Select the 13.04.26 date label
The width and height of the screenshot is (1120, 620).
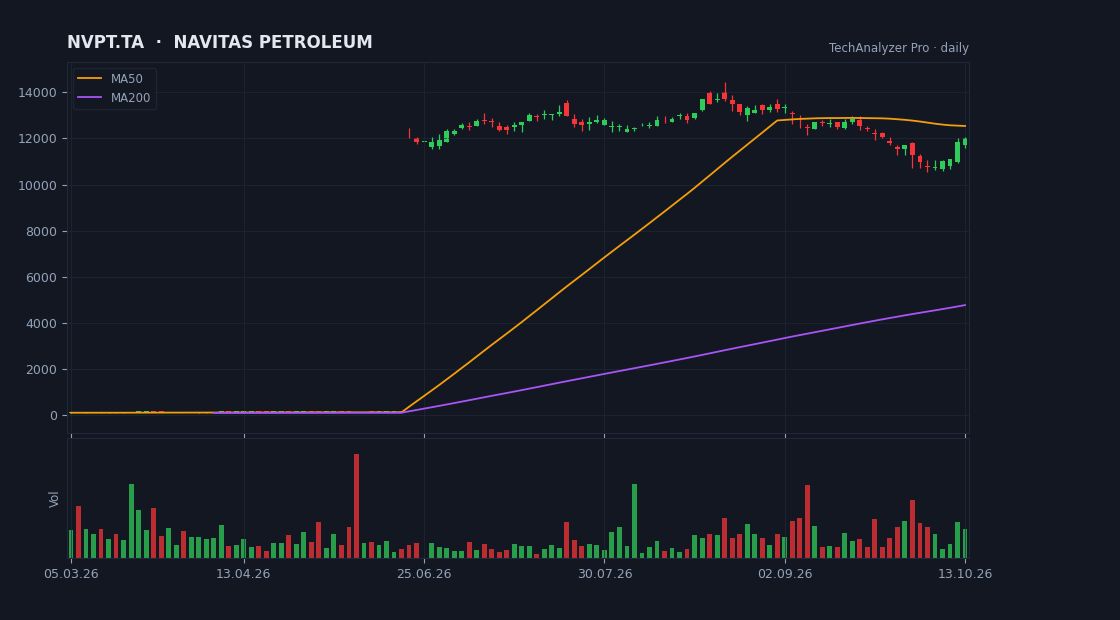click(x=244, y=574)
